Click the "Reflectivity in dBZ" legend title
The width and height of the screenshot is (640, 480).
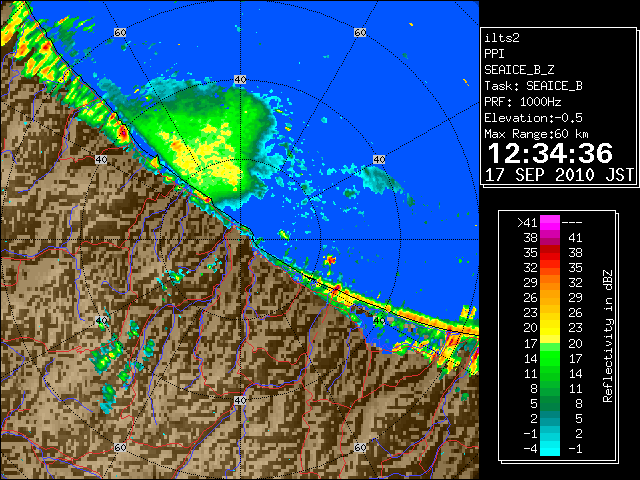pos(607,336)
